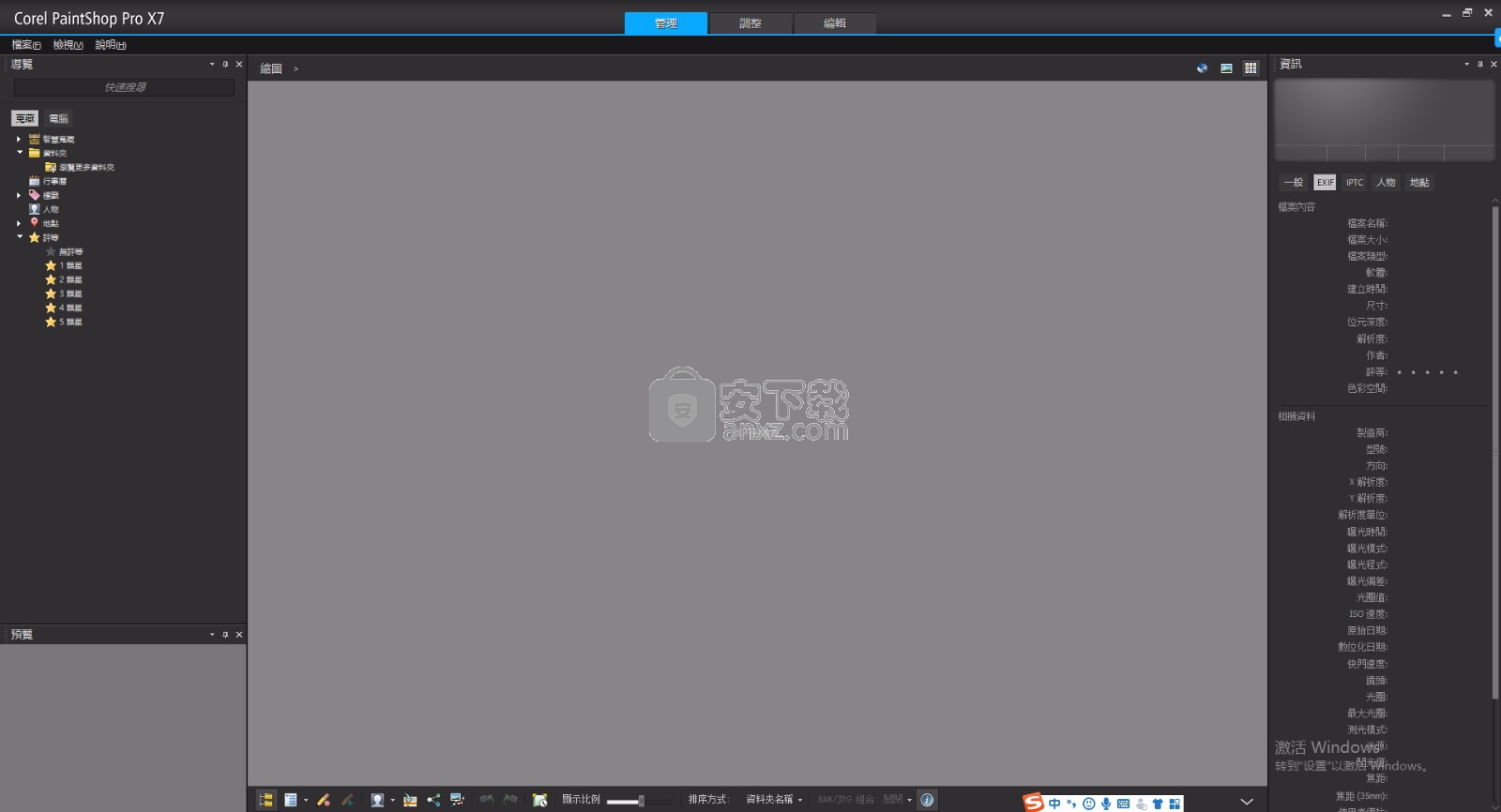
Task: Click the monitor slideshow icon in bottom toolbar
Action: click(458, 800)
